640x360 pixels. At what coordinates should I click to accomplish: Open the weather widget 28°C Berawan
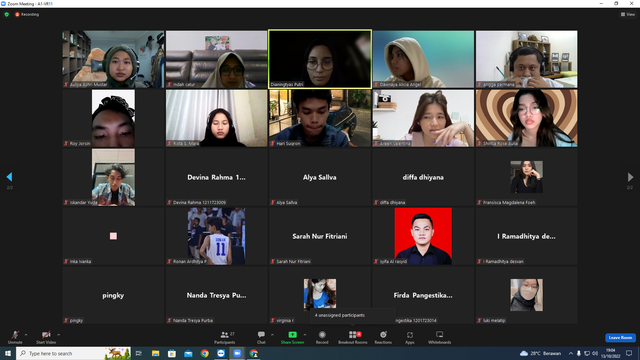pyautogui.click(x=540, y=353)
